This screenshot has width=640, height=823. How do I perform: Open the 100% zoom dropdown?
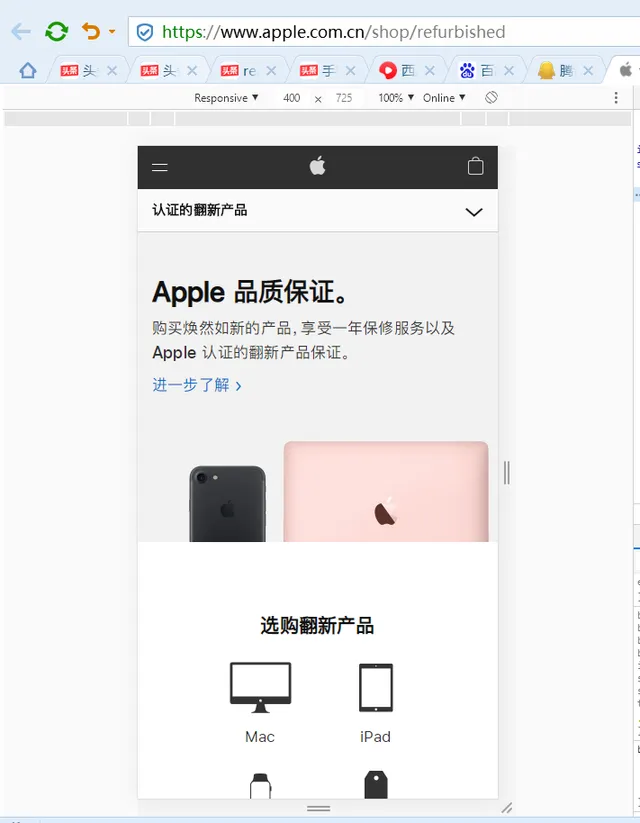[396, 98]
